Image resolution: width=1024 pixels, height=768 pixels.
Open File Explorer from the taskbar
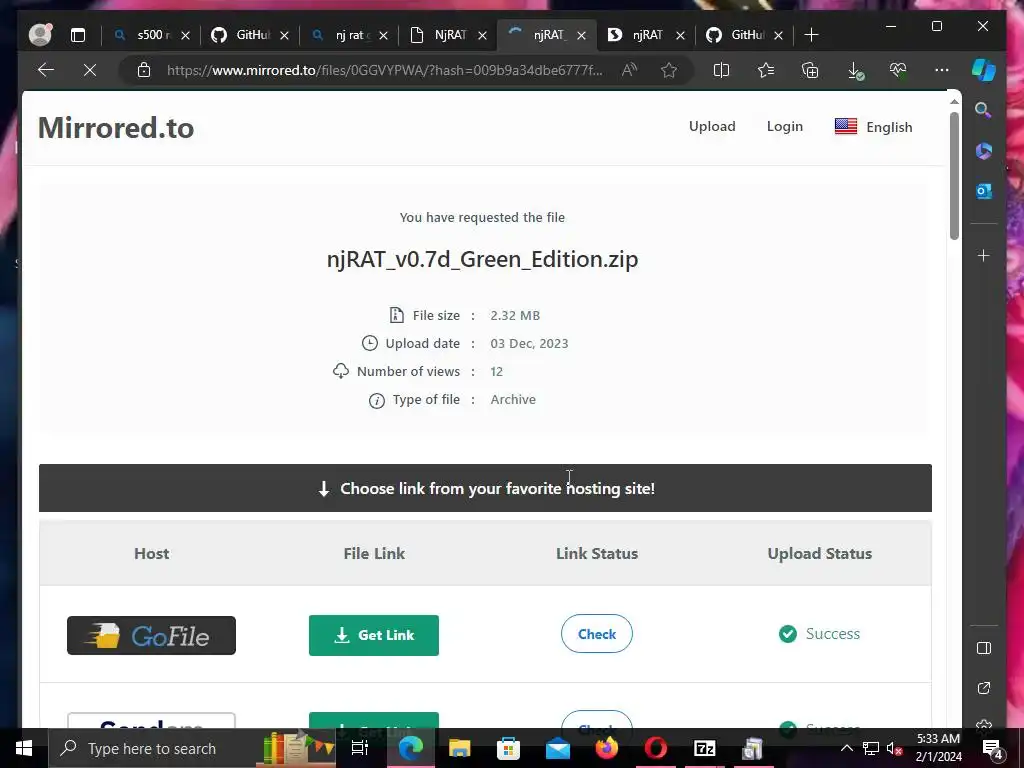click(x=459, y=748)
